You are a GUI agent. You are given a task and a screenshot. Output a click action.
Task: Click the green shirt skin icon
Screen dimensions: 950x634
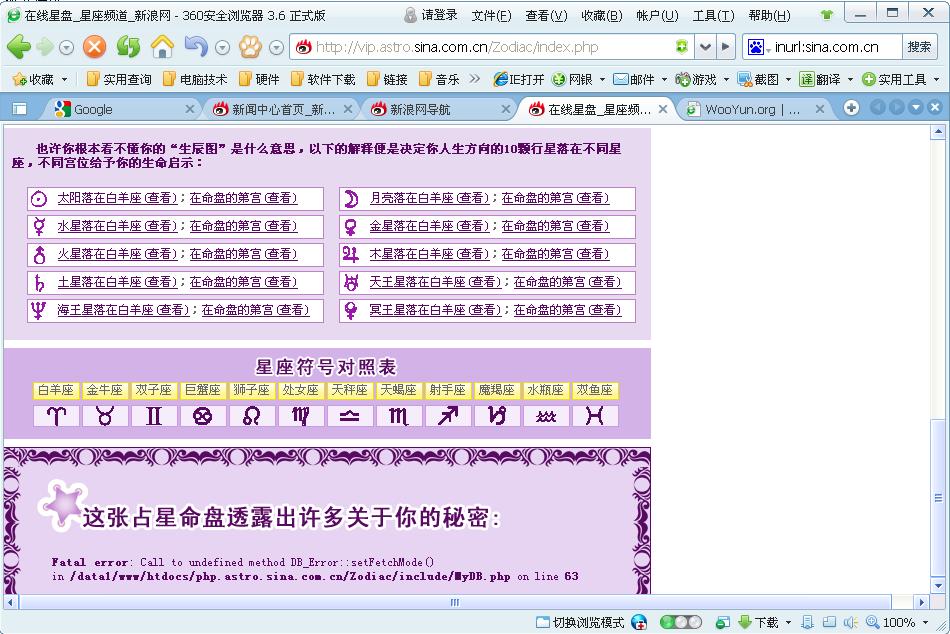tap(826, 15)
